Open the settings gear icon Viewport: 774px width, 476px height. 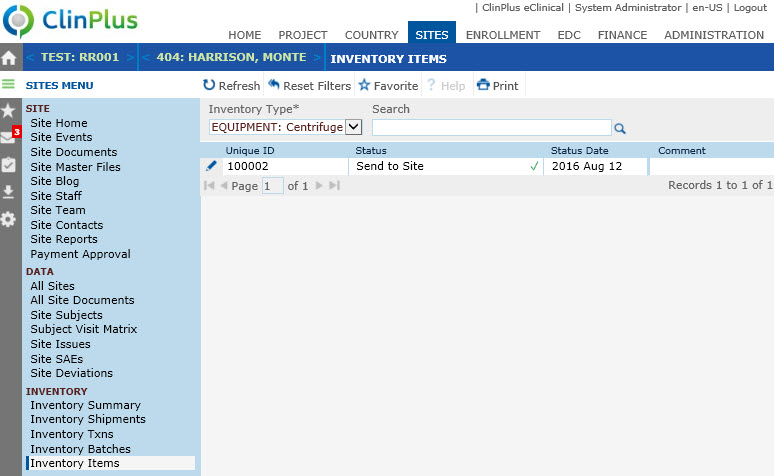click(9, 219)
